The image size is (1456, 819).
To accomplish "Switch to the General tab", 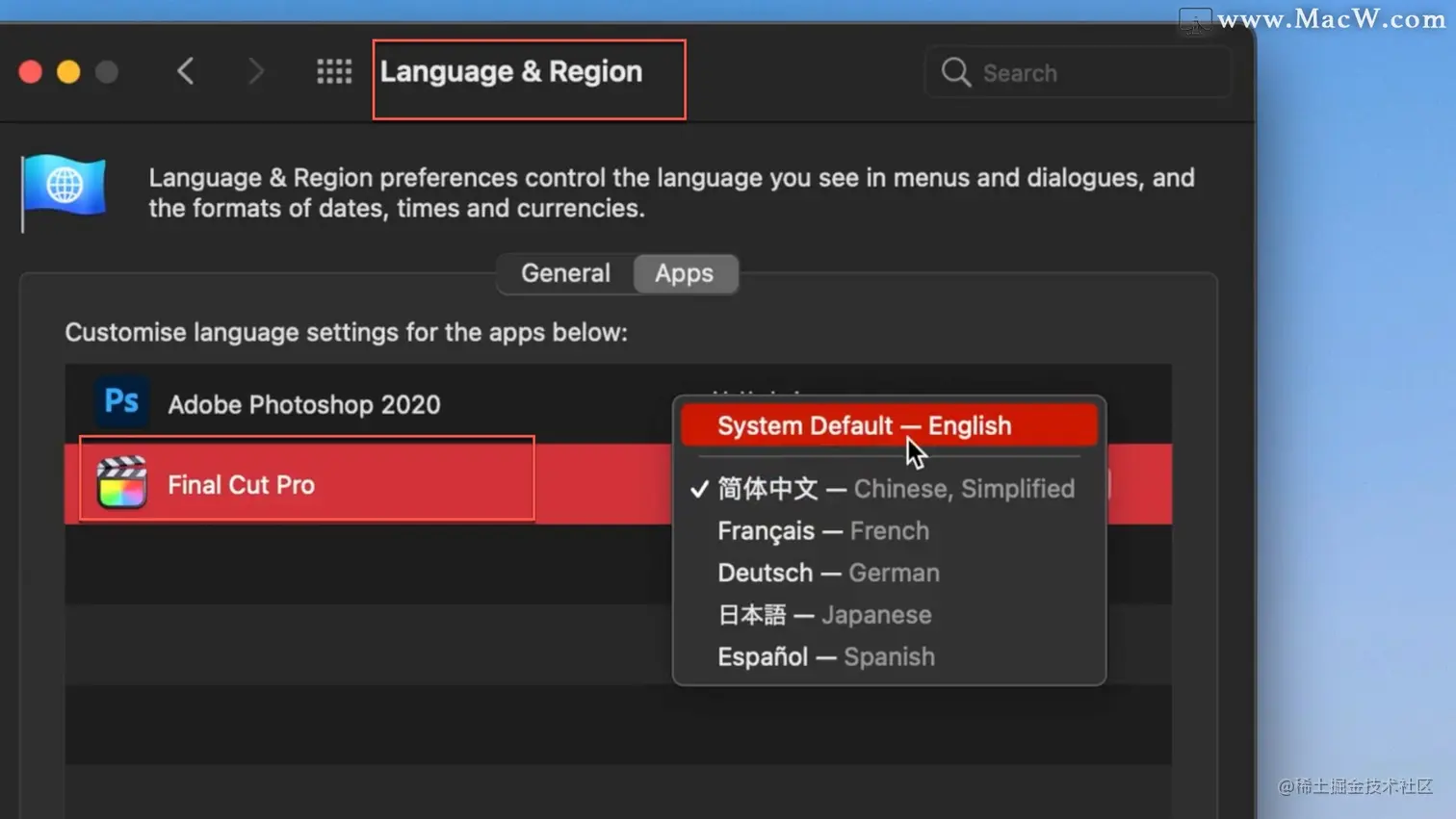I will click(x=565, y=273).
